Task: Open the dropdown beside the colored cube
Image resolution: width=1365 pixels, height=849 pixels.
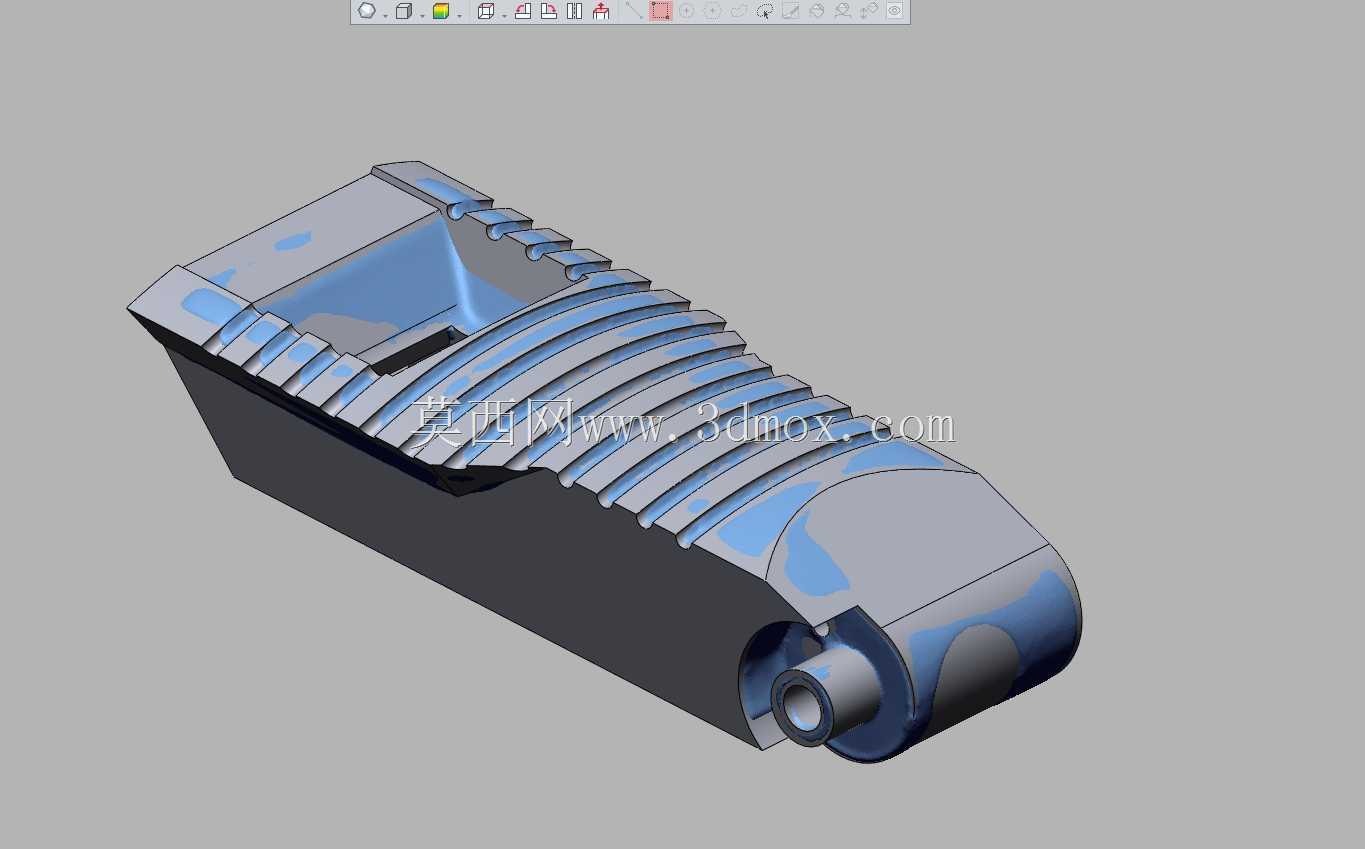Action: click(x=459, y=15)
